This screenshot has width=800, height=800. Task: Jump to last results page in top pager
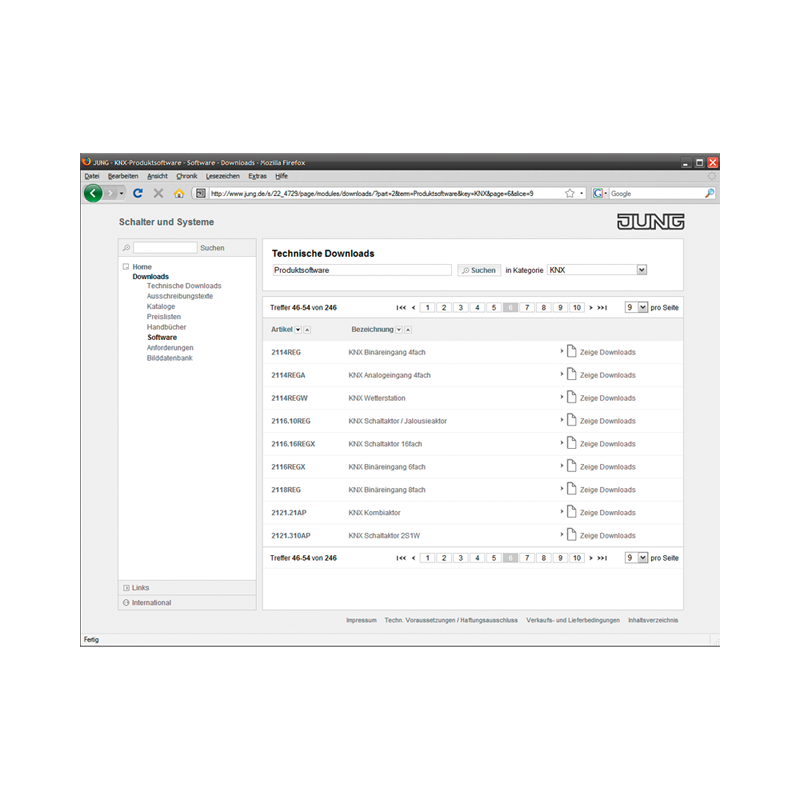[x=602, y=308]
